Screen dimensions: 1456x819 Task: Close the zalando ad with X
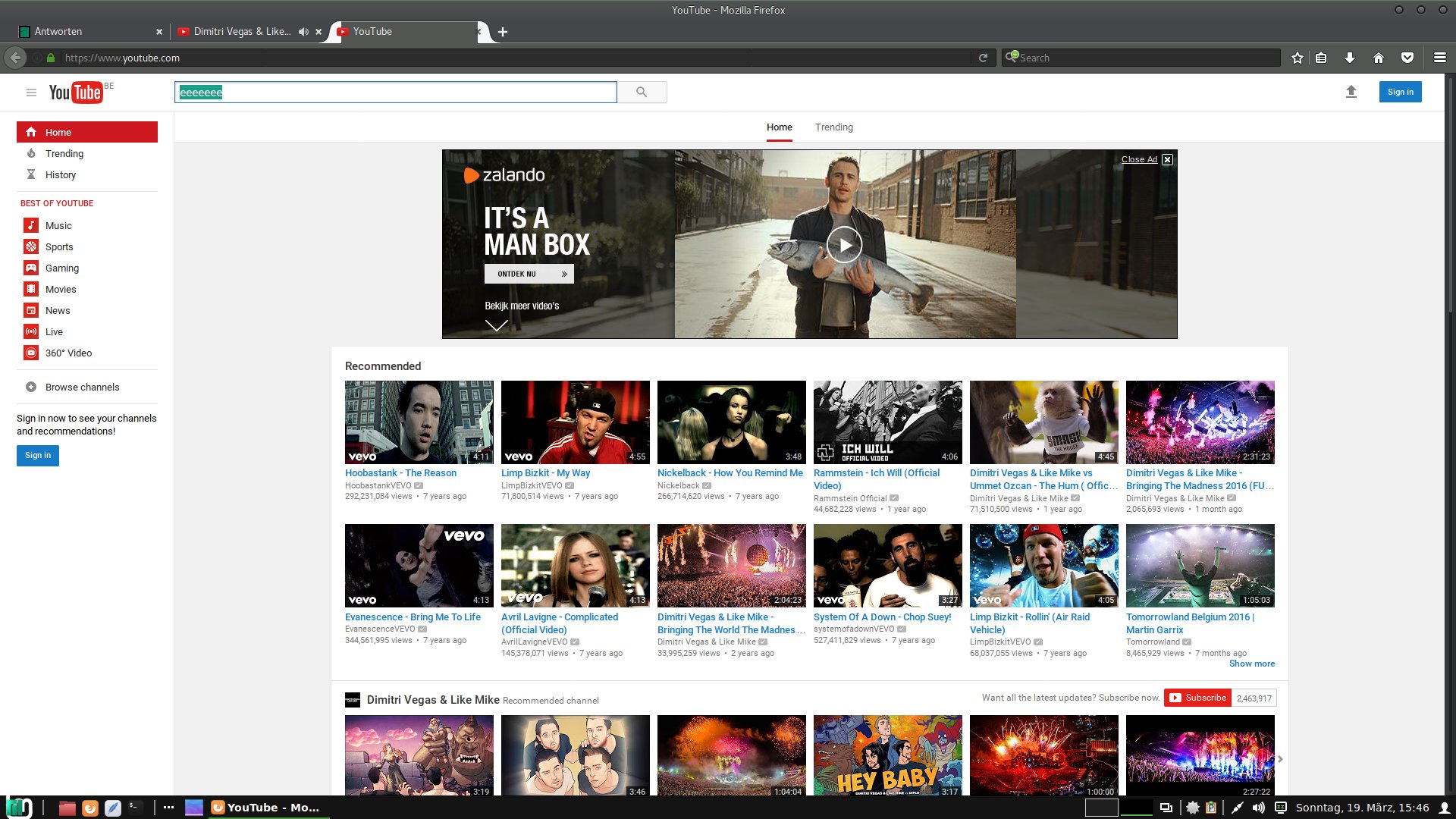point(1168,159)
